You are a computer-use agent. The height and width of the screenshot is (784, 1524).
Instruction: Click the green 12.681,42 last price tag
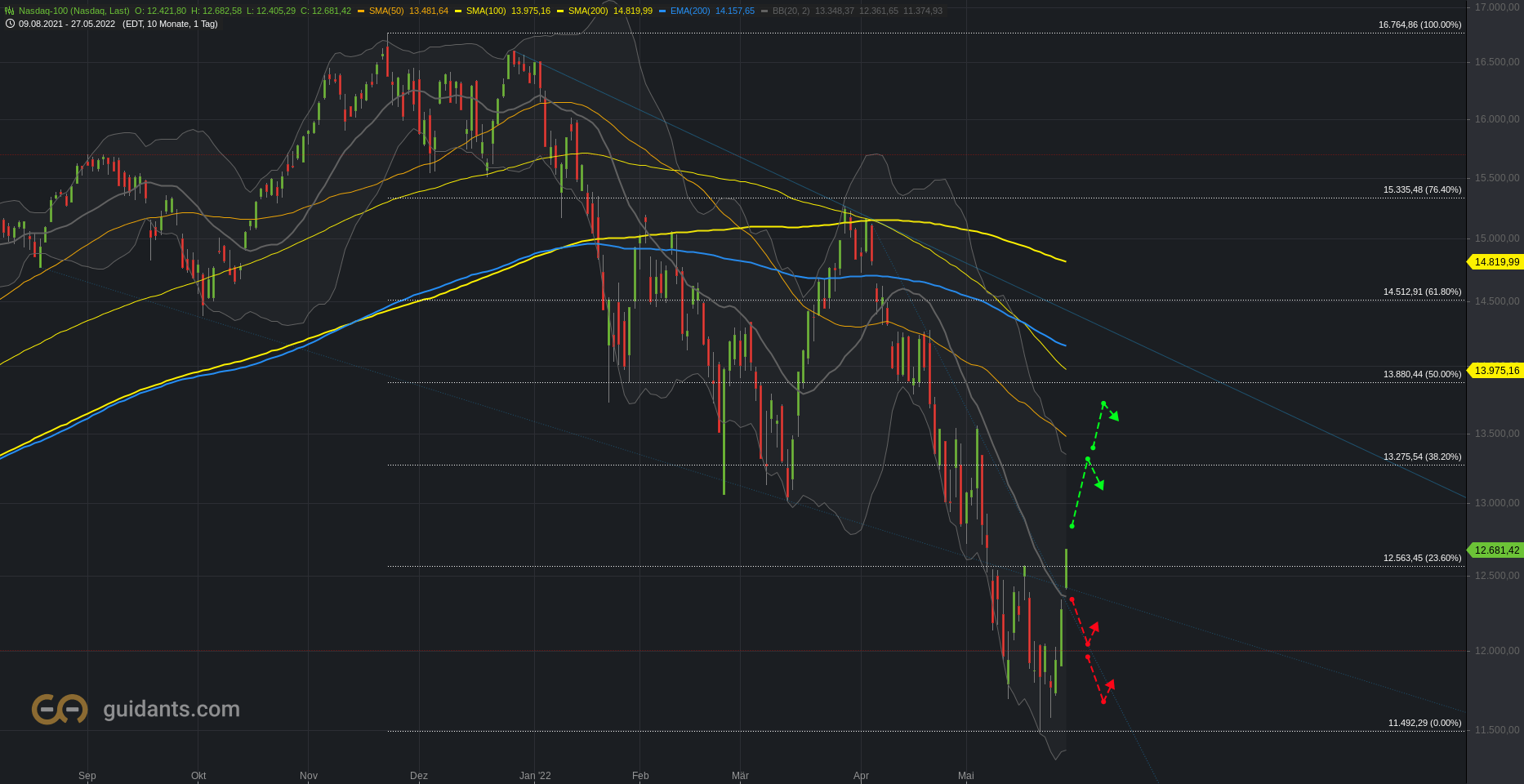tap(1496, 550)
